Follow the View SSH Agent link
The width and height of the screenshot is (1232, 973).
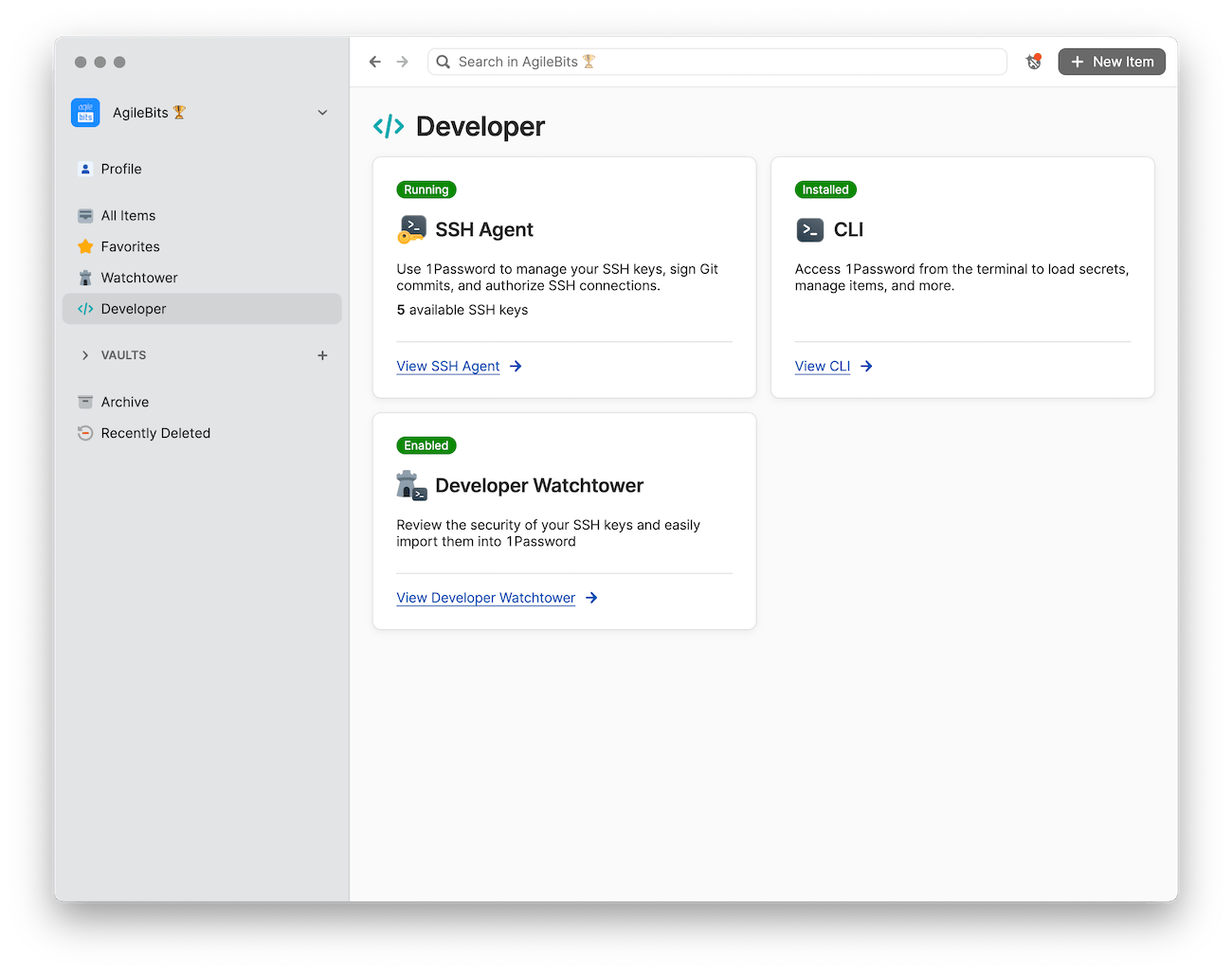point(447,366)
